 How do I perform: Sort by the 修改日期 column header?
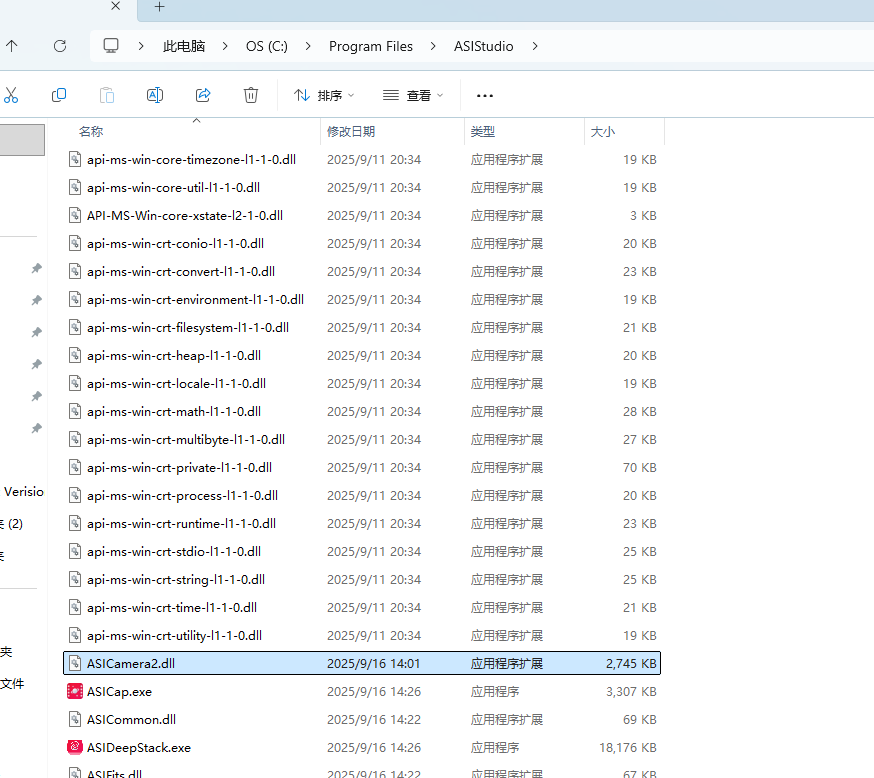coord(351,131)
